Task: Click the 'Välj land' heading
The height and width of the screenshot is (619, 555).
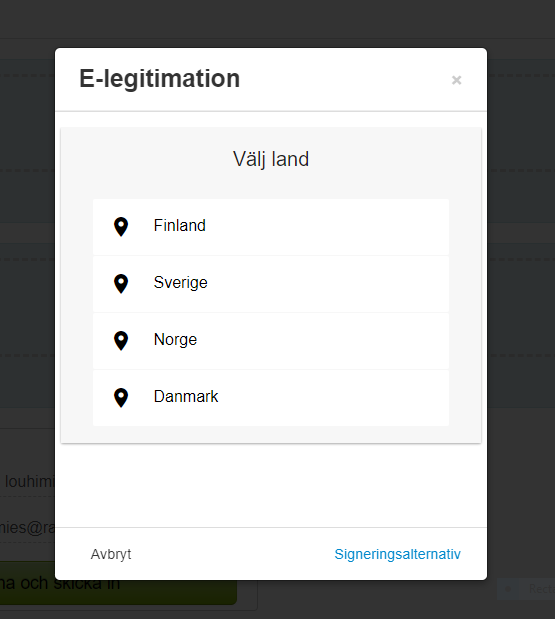Action: (x=271, y=159)
